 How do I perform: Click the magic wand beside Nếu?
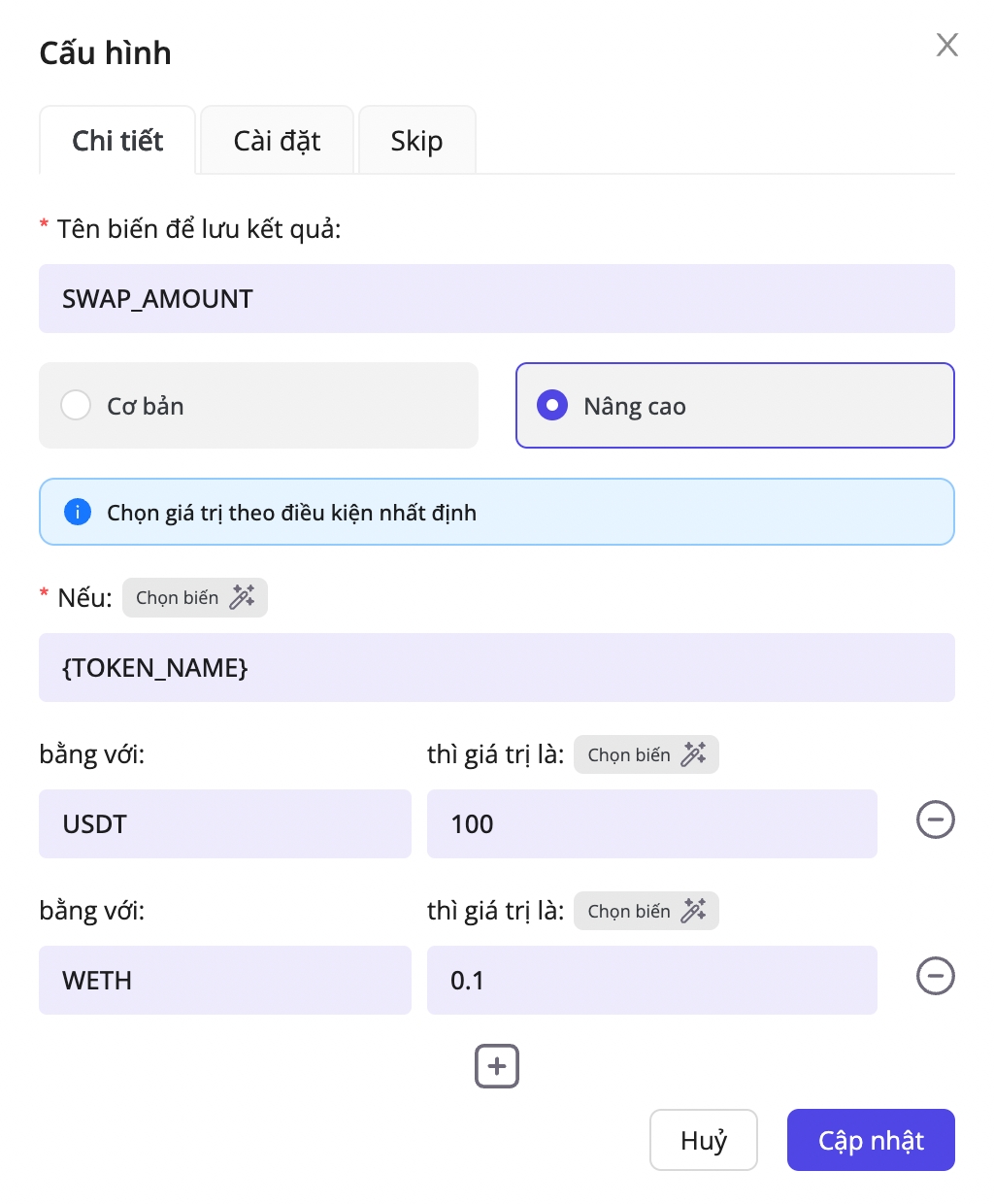pyautogui.click(x=242, y=597)
